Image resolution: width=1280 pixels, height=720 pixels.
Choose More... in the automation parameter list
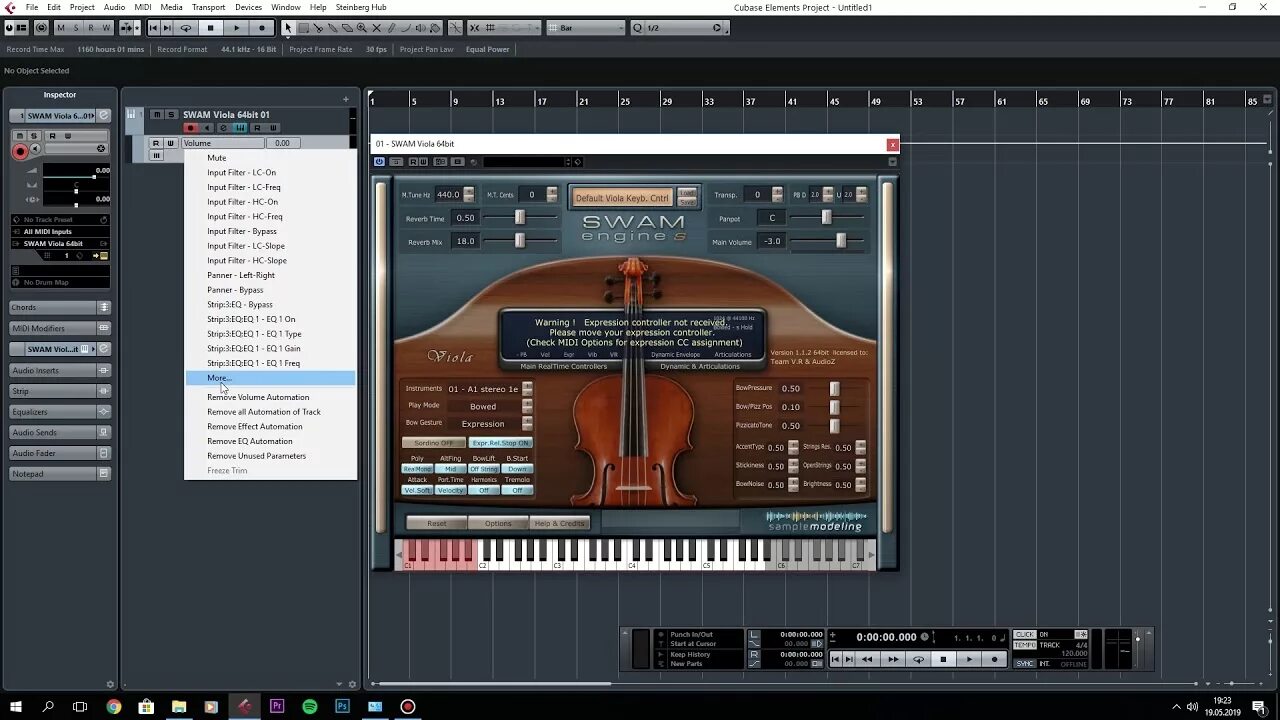tap(270, 378)
